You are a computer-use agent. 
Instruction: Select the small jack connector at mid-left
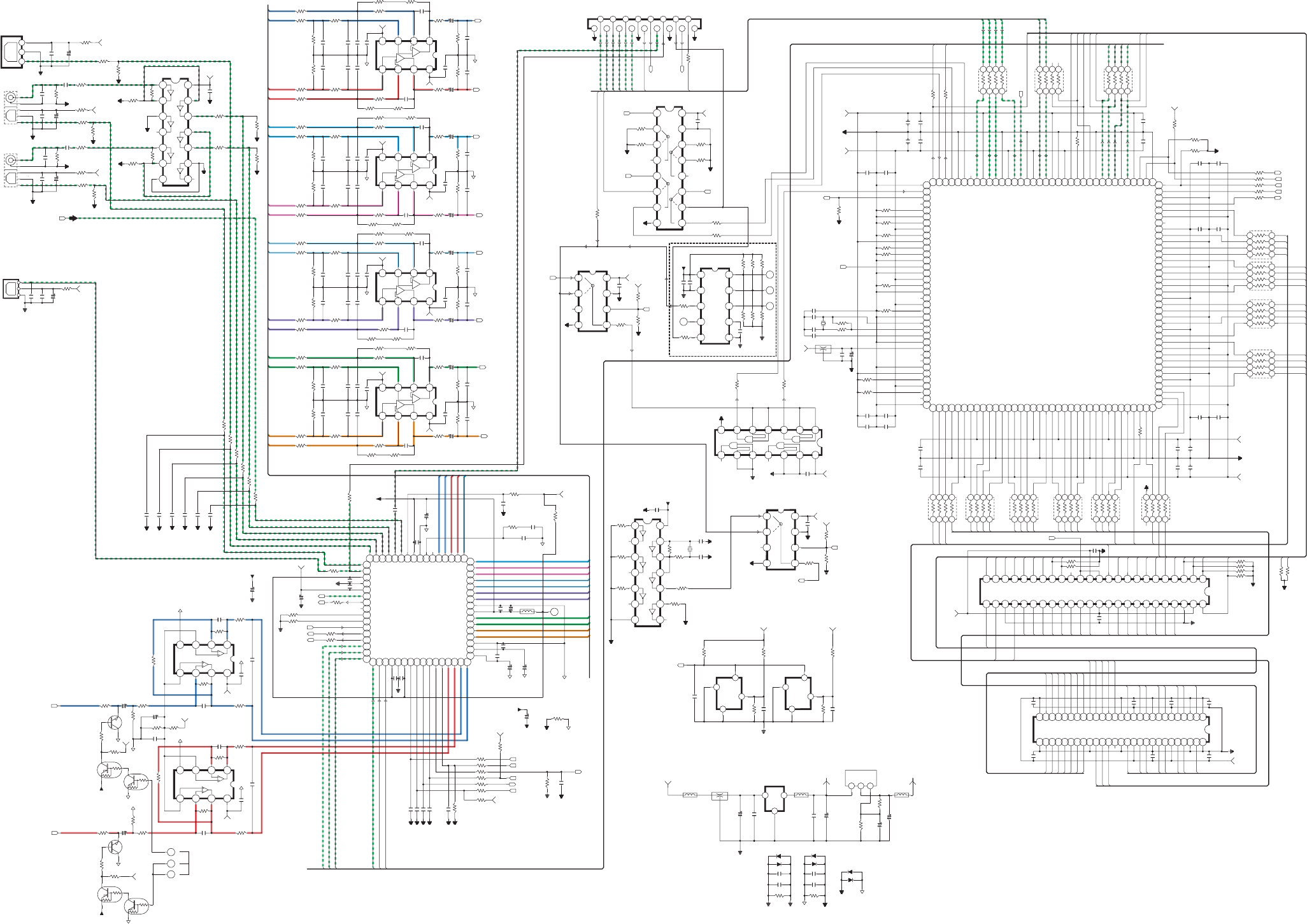click(11, 289)
